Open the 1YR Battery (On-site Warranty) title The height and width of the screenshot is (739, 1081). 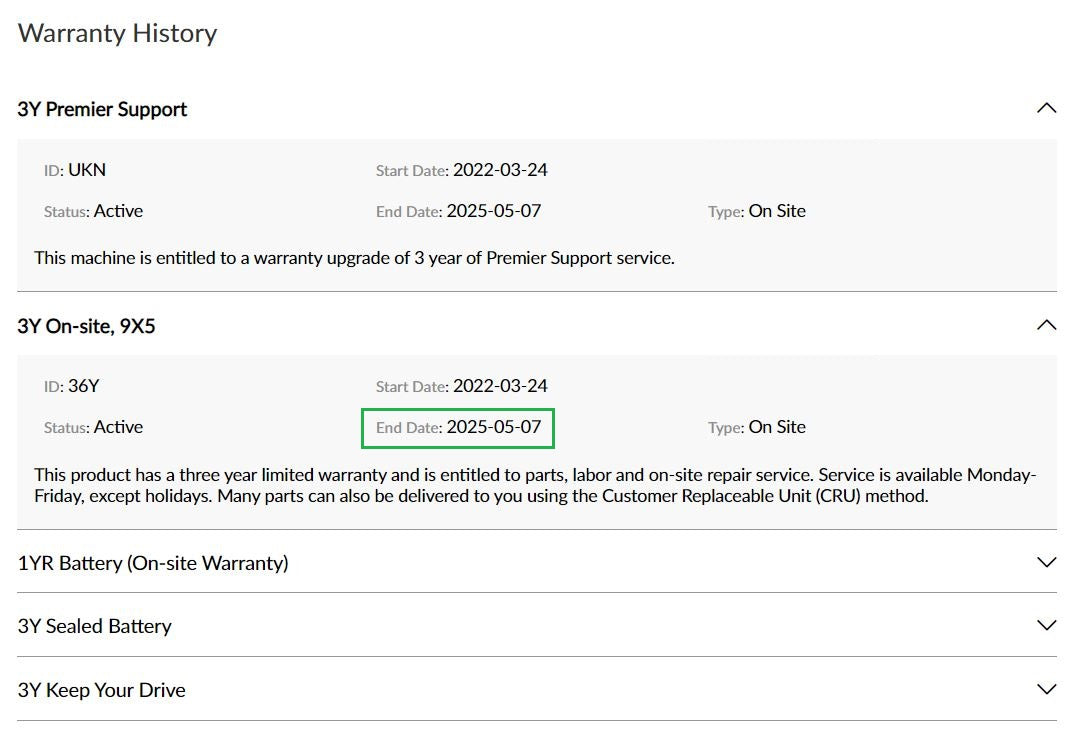(x=153, y=563)
